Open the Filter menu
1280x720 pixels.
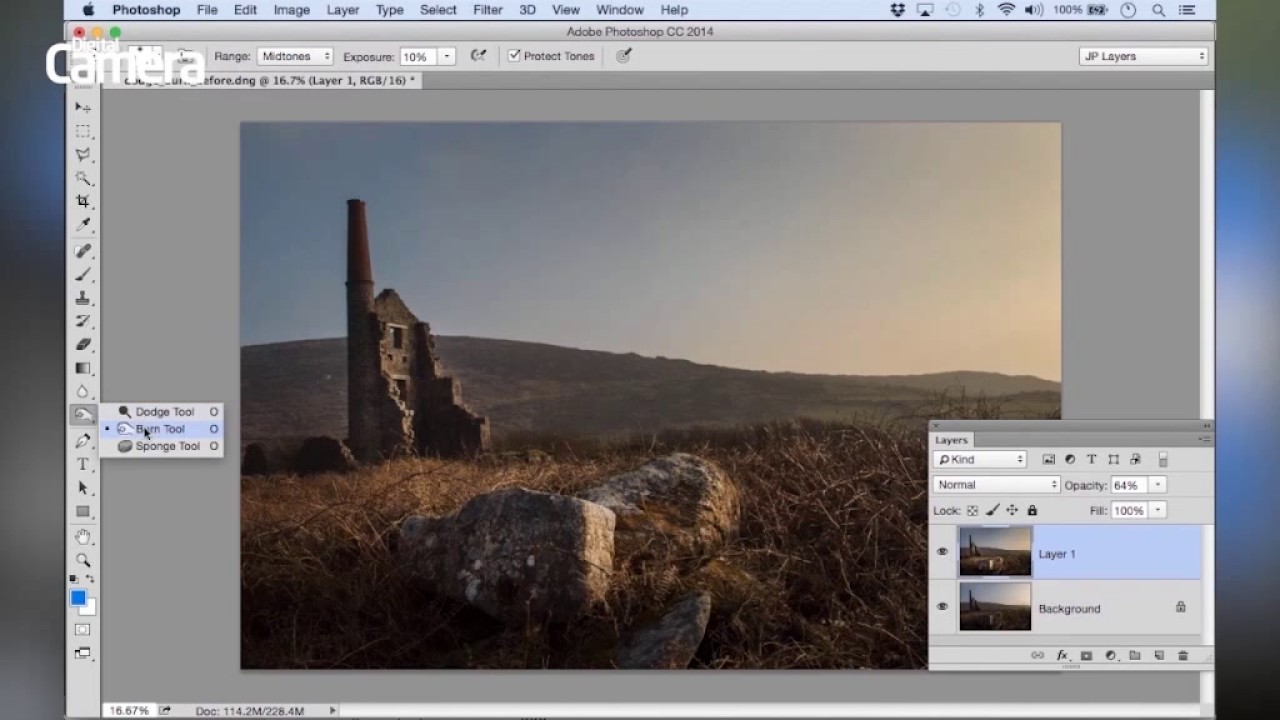click(x=488, y=10)
